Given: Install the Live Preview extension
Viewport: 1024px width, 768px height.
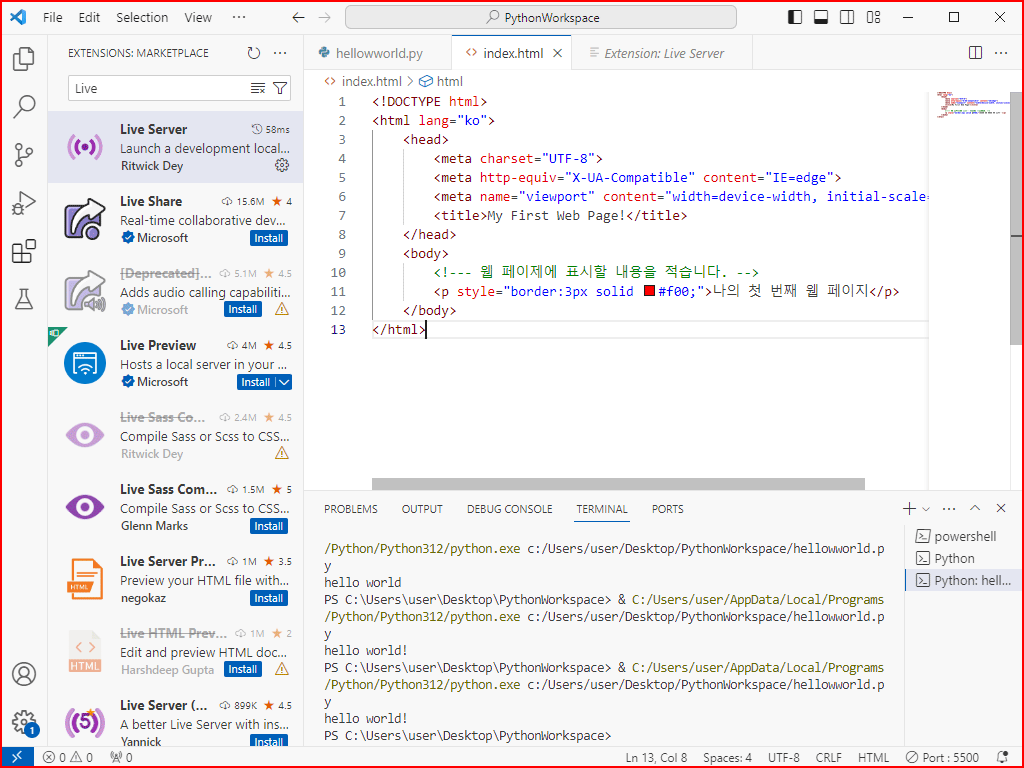Looking at the screenshot, I should (x=256, y=382).
